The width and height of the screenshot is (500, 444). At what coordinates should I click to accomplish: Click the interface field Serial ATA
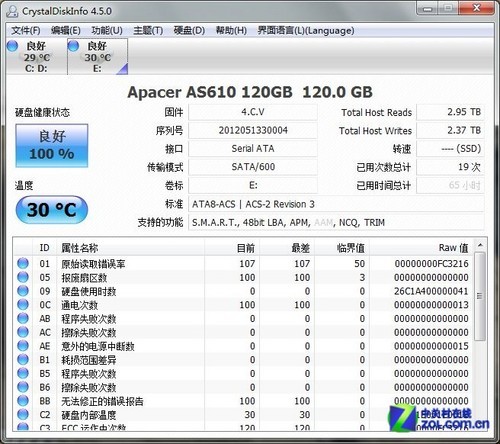click(253, 149)
